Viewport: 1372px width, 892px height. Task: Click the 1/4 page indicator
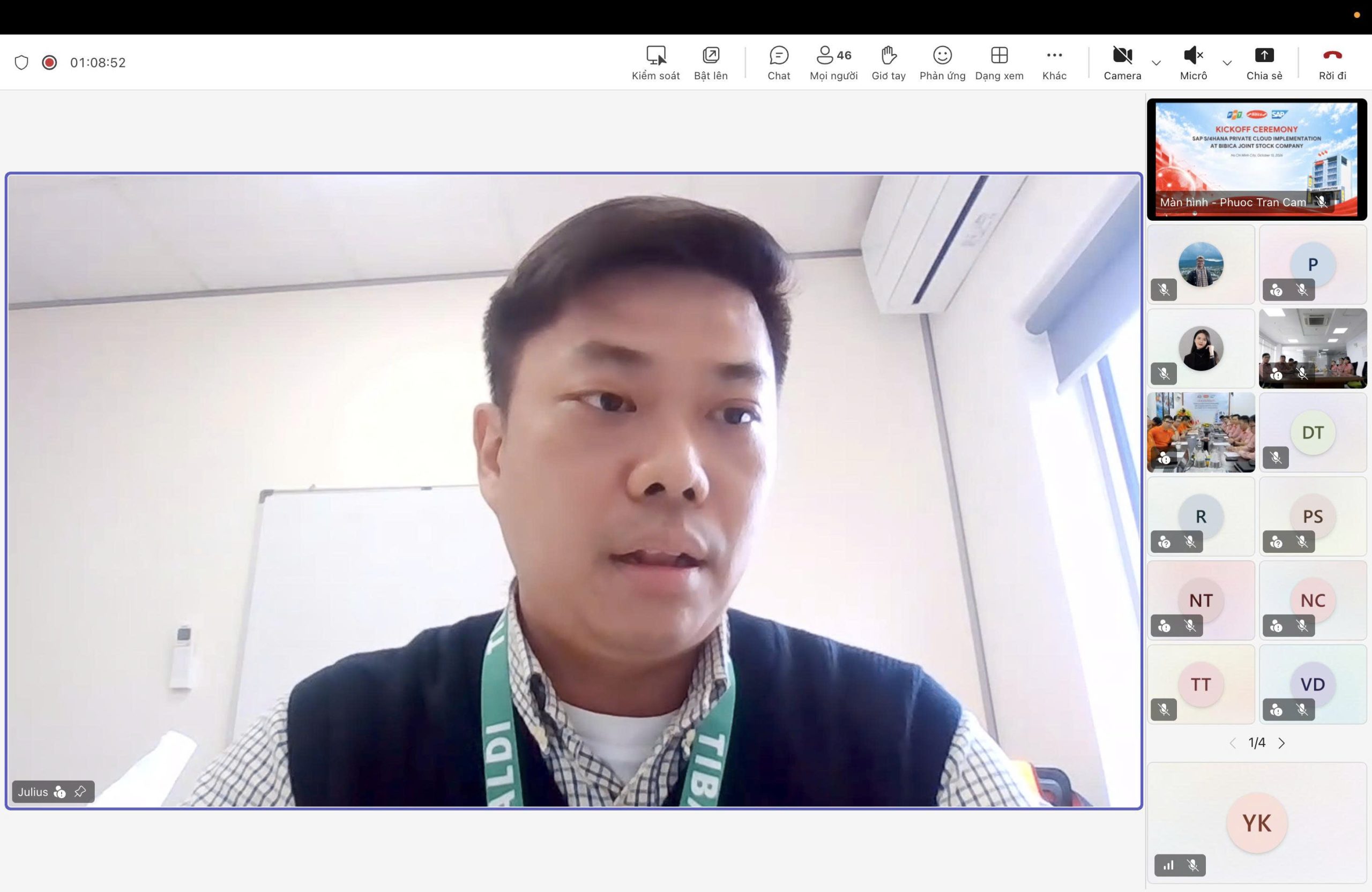click(x=1257, y=743)
